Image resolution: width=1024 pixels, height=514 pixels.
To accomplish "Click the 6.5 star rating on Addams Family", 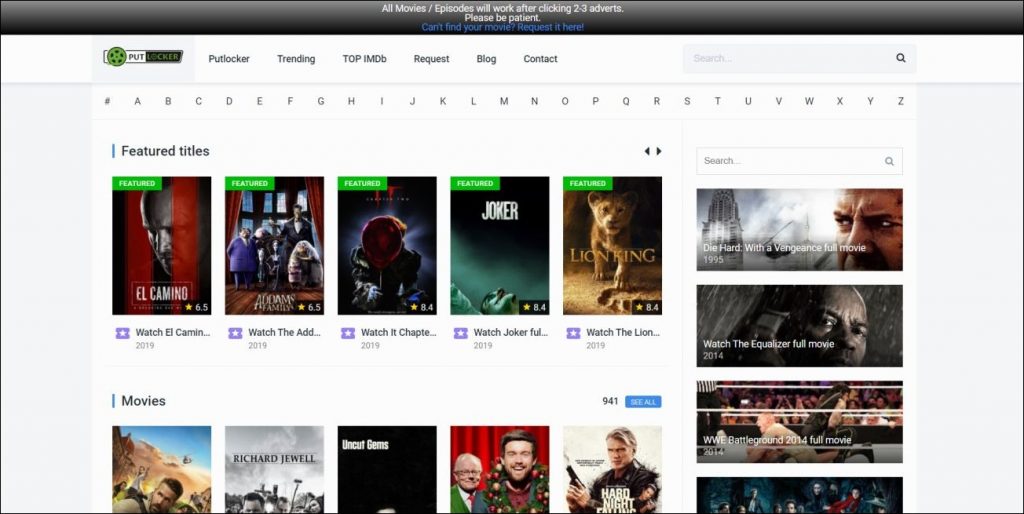I will [x=310, y=307].
